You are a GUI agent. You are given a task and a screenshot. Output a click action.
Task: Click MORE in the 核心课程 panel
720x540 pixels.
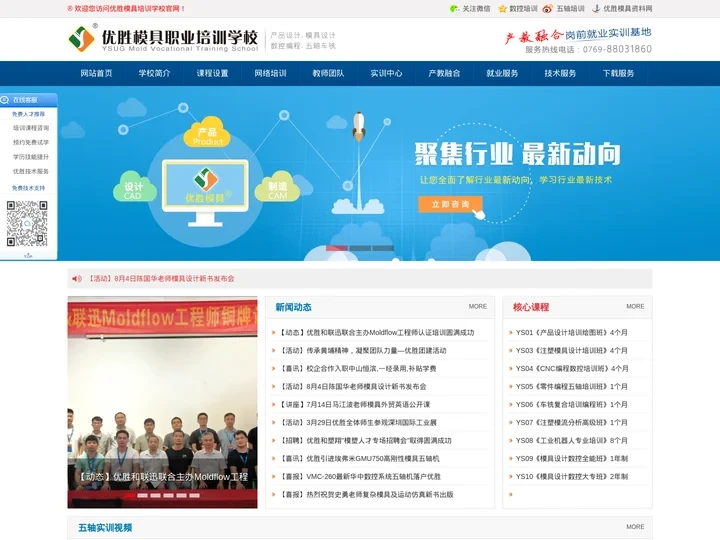click(x=635, y=306)
